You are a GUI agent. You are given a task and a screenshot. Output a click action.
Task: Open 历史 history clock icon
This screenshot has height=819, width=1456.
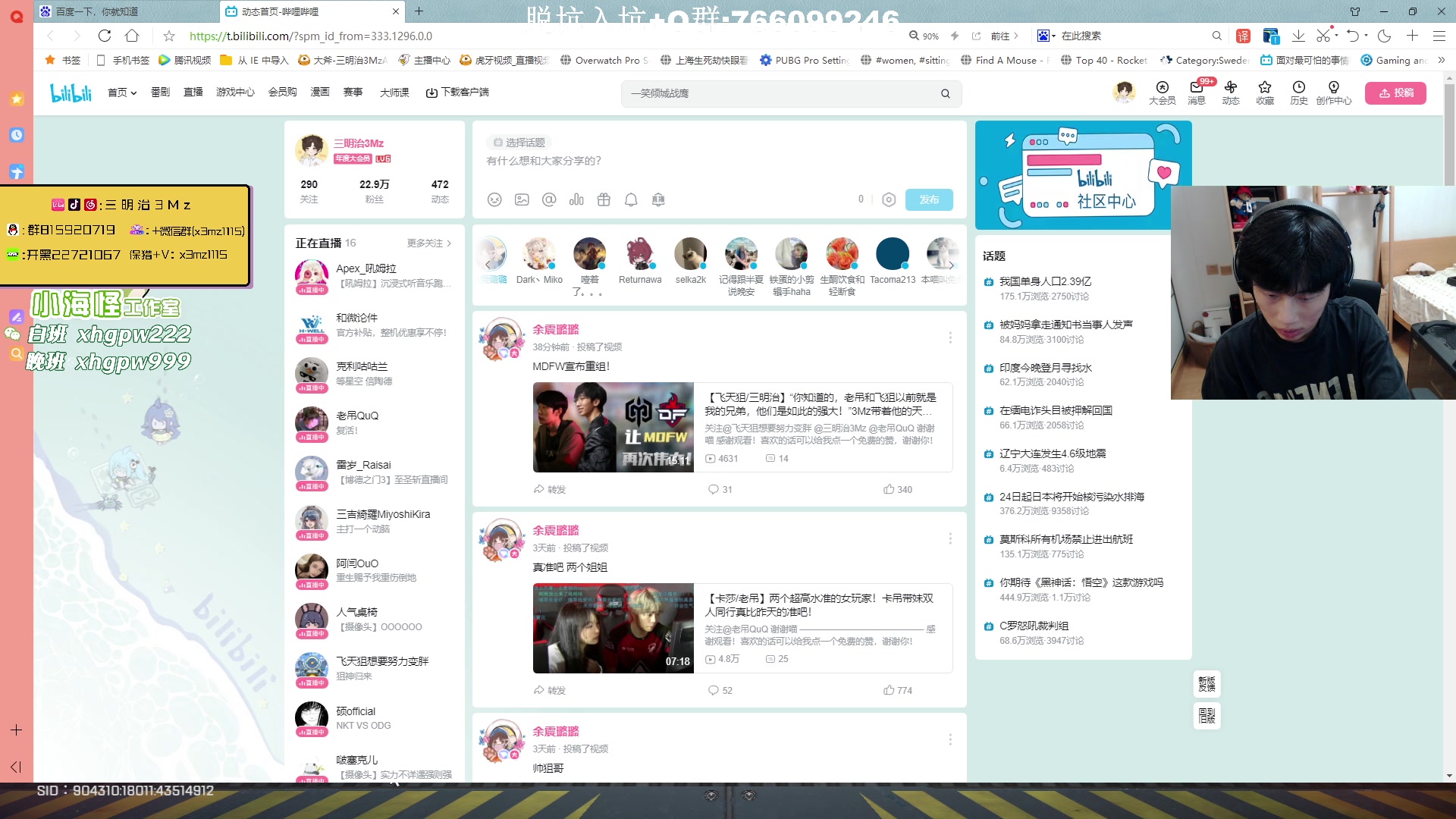pos(1299,93)
